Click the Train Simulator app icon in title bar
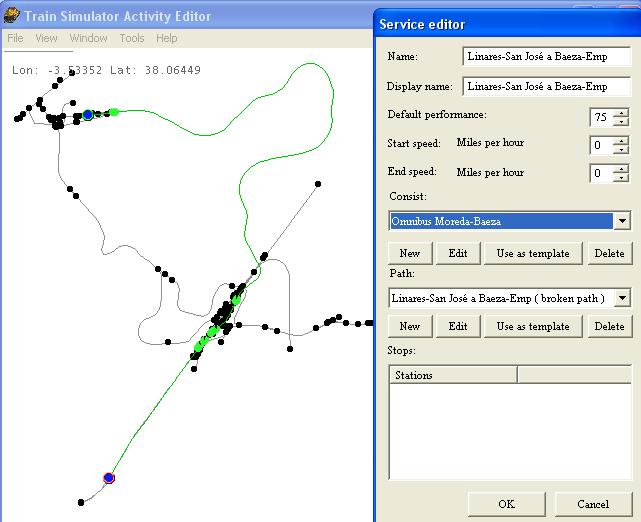 pyautogui.click(x=12, y=15)
